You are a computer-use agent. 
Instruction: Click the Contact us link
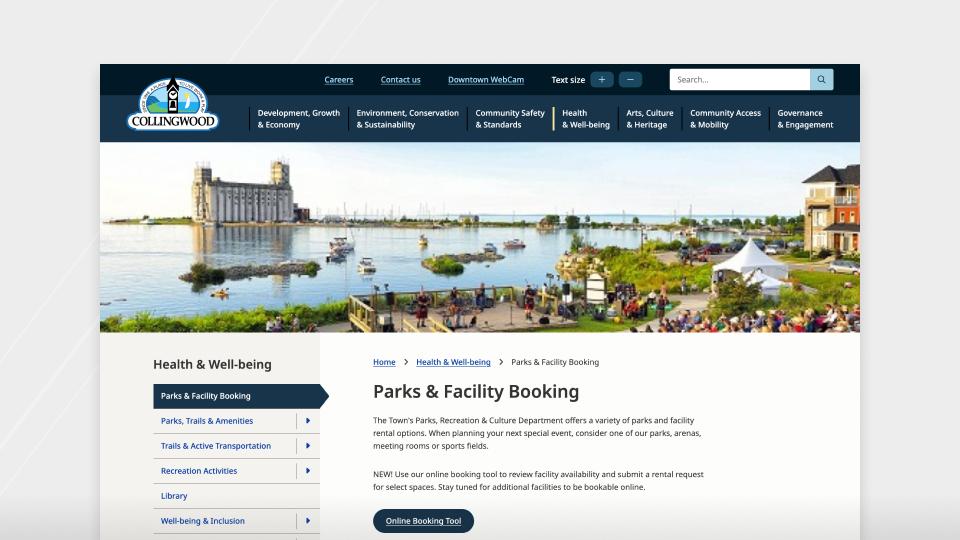tap(400, 80)
